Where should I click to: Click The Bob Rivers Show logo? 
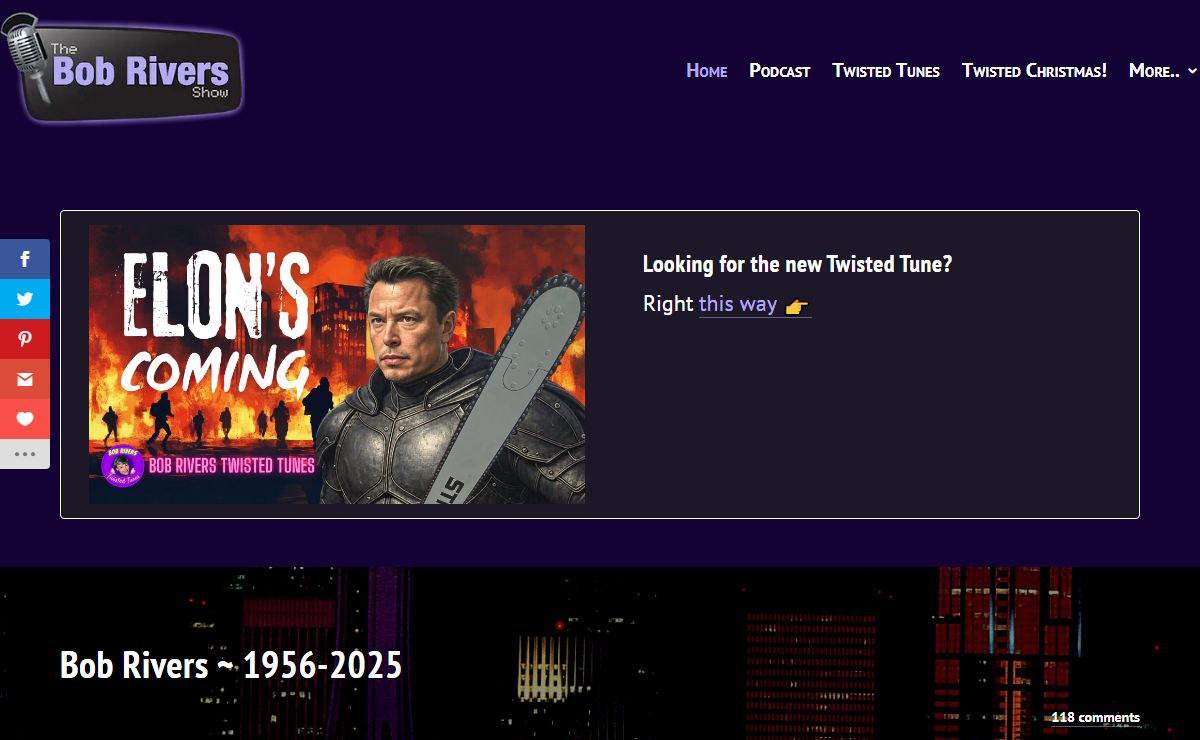[123, 69]
